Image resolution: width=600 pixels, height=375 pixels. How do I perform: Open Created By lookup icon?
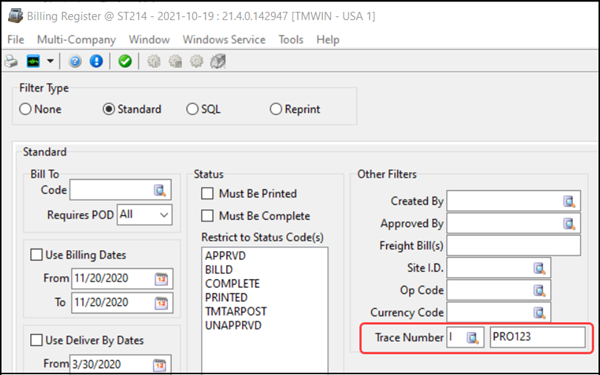(569, 201)
